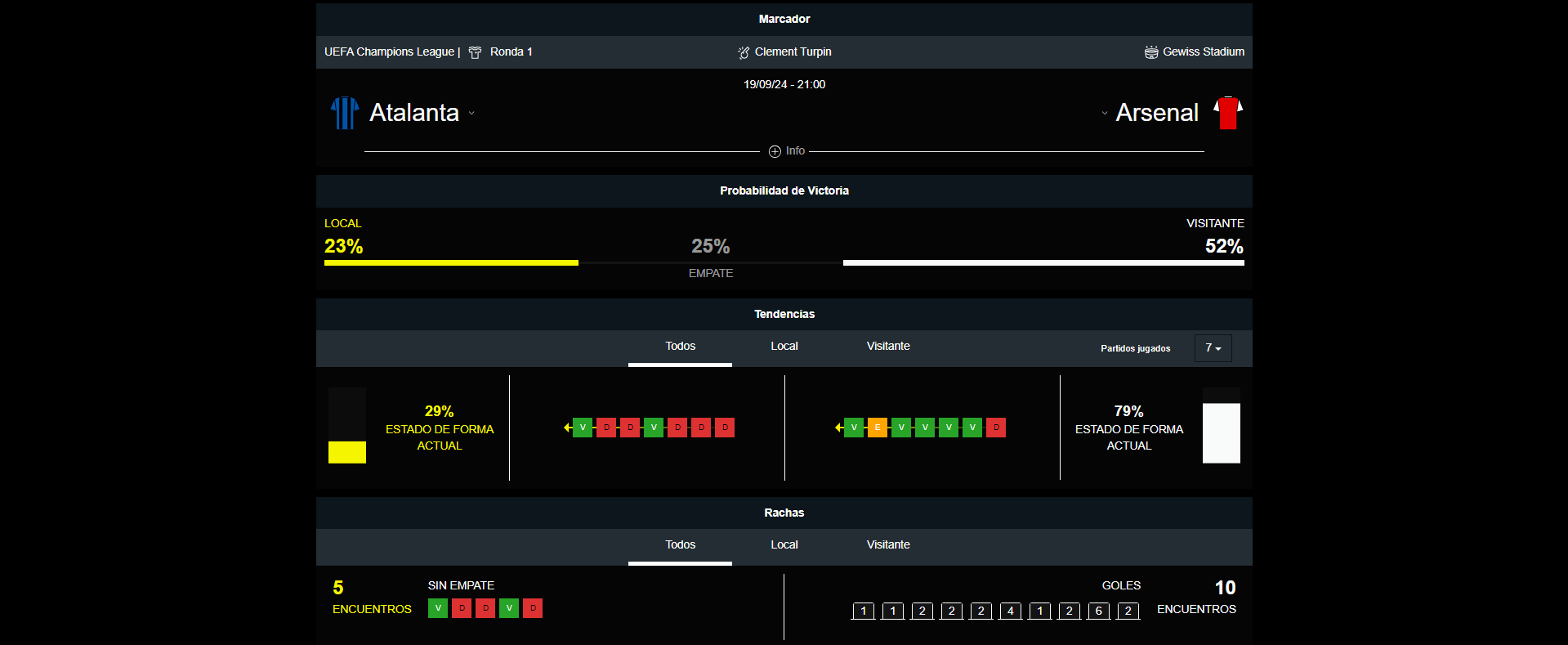Click the stadium icon next to Gewiss Stadium
This screenshot has width=1568, height=645.
point(1151,52)
